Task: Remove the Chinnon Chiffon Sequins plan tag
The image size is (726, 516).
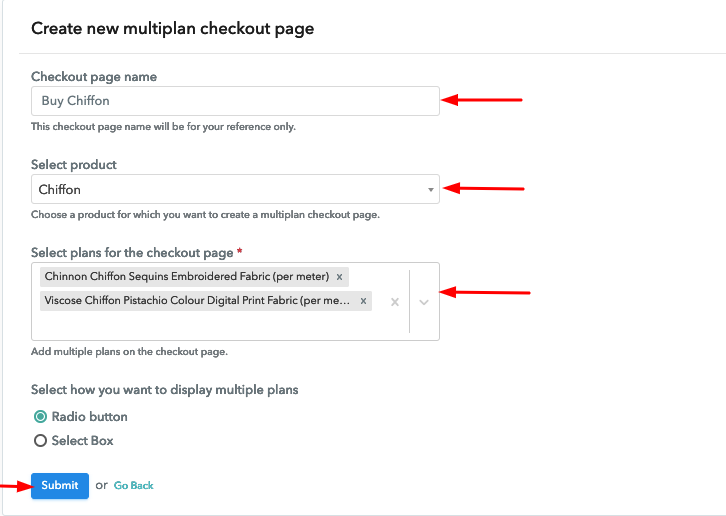Action: [339, 277]
